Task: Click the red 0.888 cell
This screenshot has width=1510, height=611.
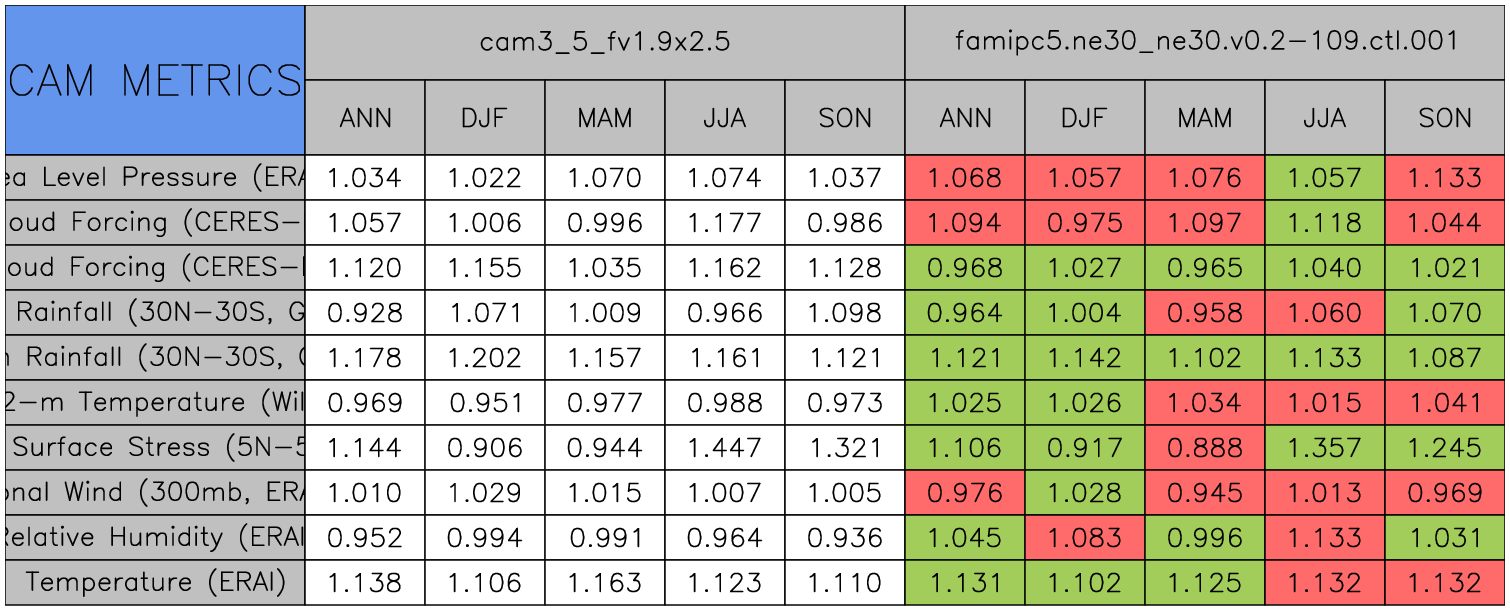Action: [1204, 447]
